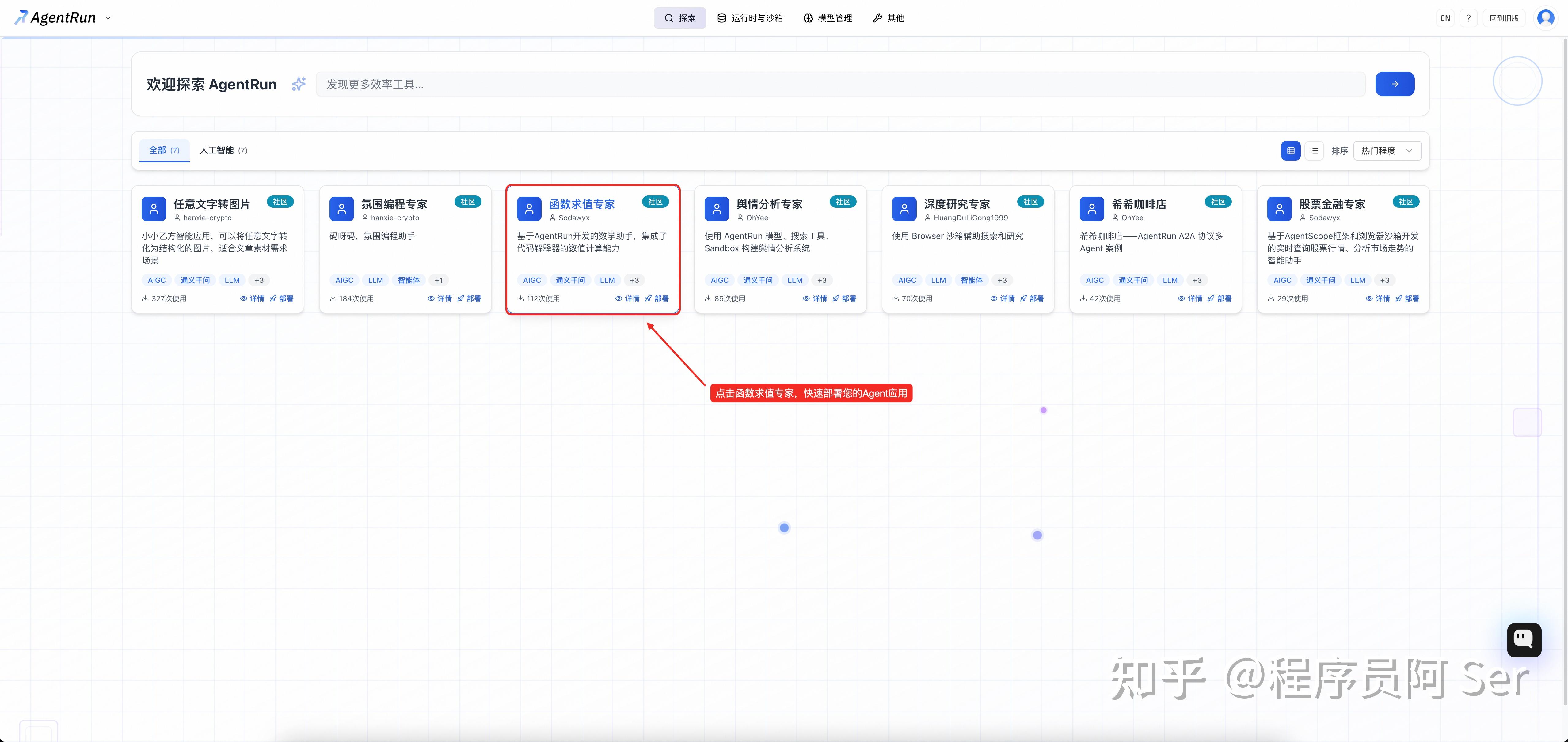The width and height of the screenshot is (1568, 742).
Task: Click the 股票金融专家 card avatar icon
Action: [x=1279, y=209]
